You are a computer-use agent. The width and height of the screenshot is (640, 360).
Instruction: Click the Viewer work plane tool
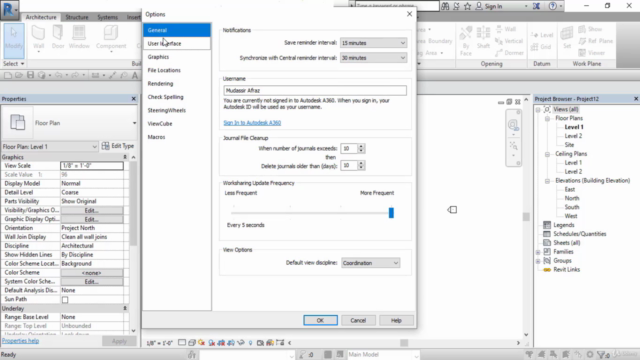[x=591, y=53]
